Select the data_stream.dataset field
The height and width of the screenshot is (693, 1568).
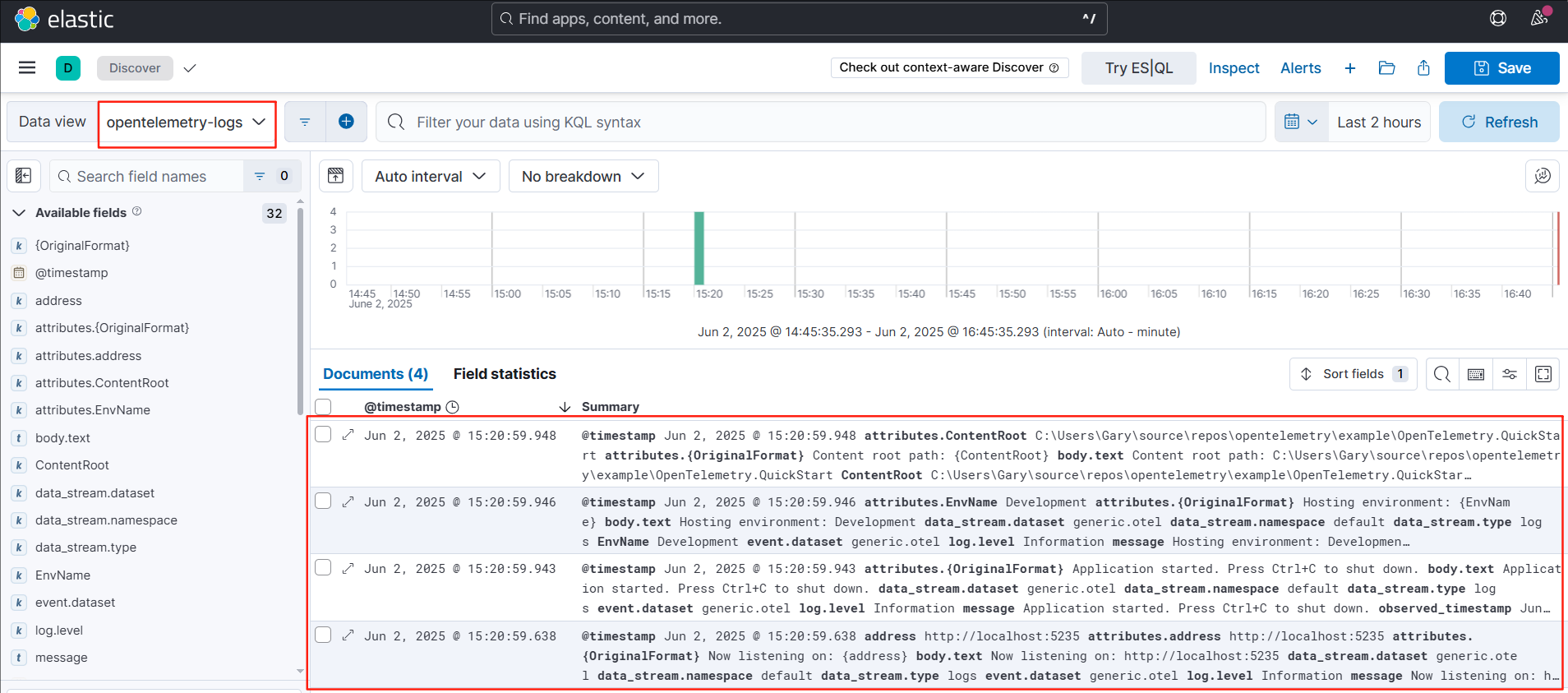pyautogui.click(x=95, y=493)
